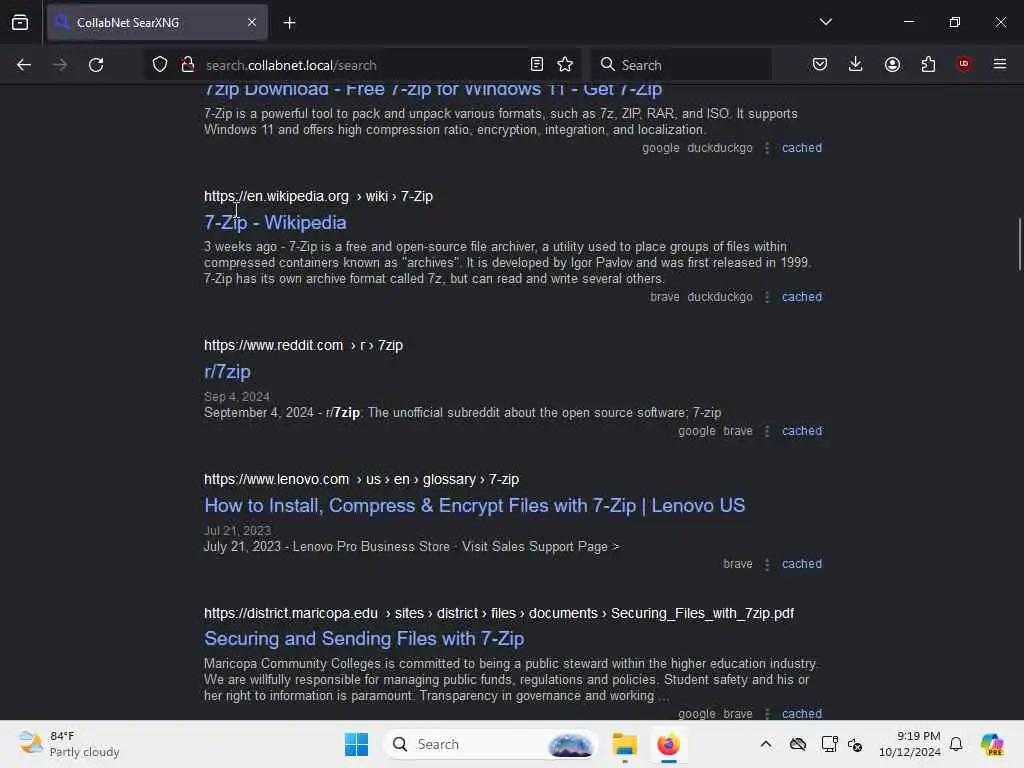
Task: Toggle reader view icon
Action: [537, 64]
